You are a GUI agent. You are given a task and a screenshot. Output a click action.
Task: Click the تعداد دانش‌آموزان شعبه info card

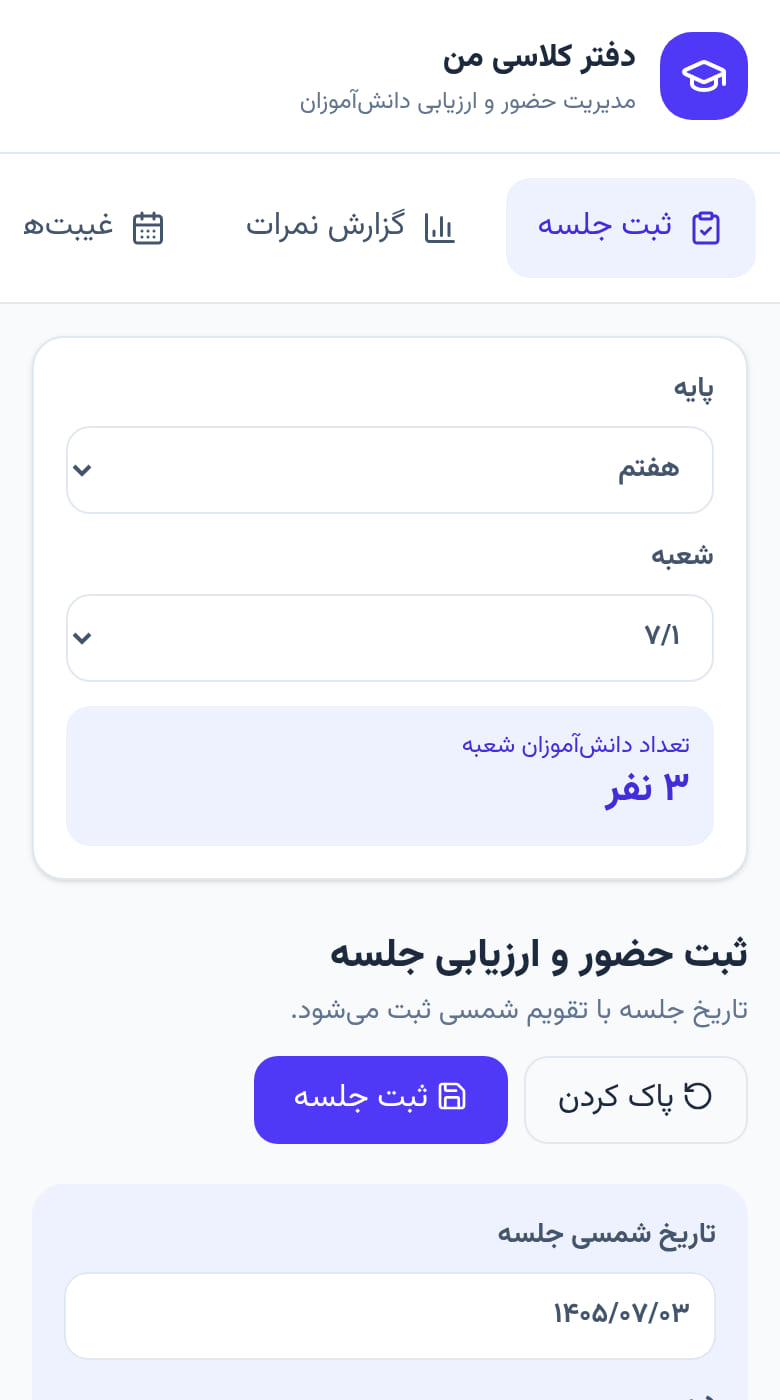point(390,776)
